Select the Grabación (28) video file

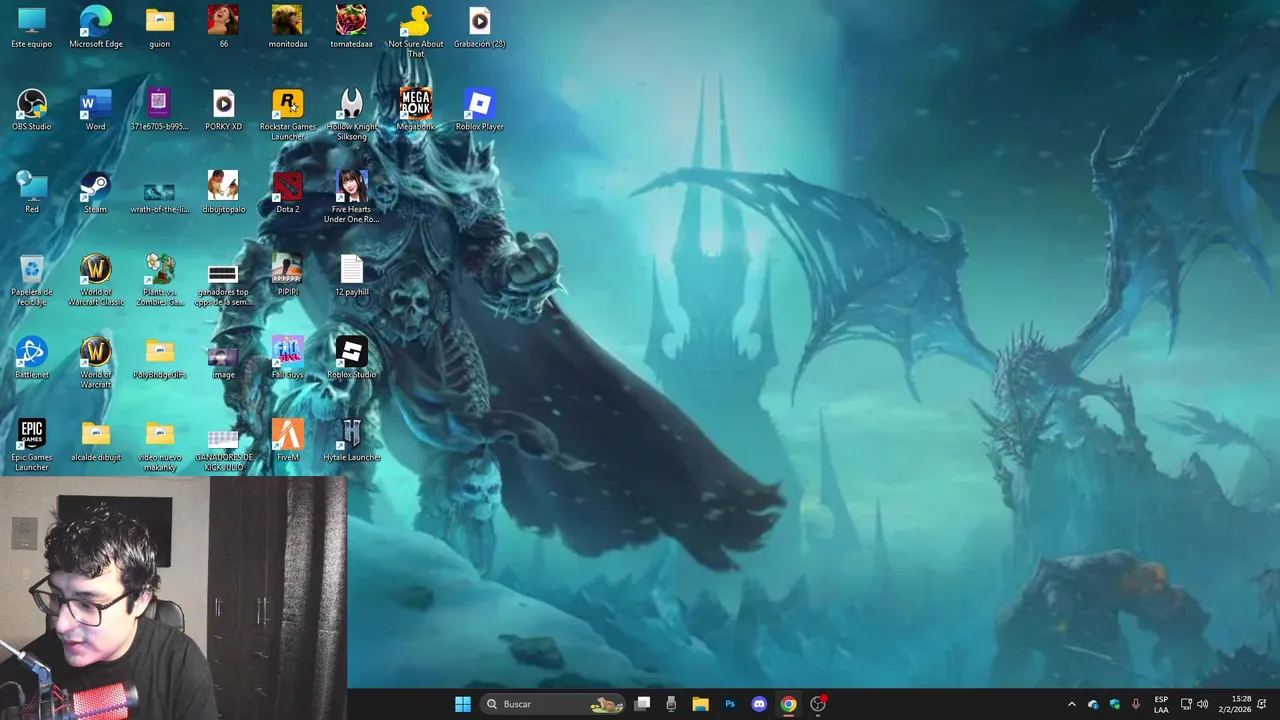click(x=479, y=27)
